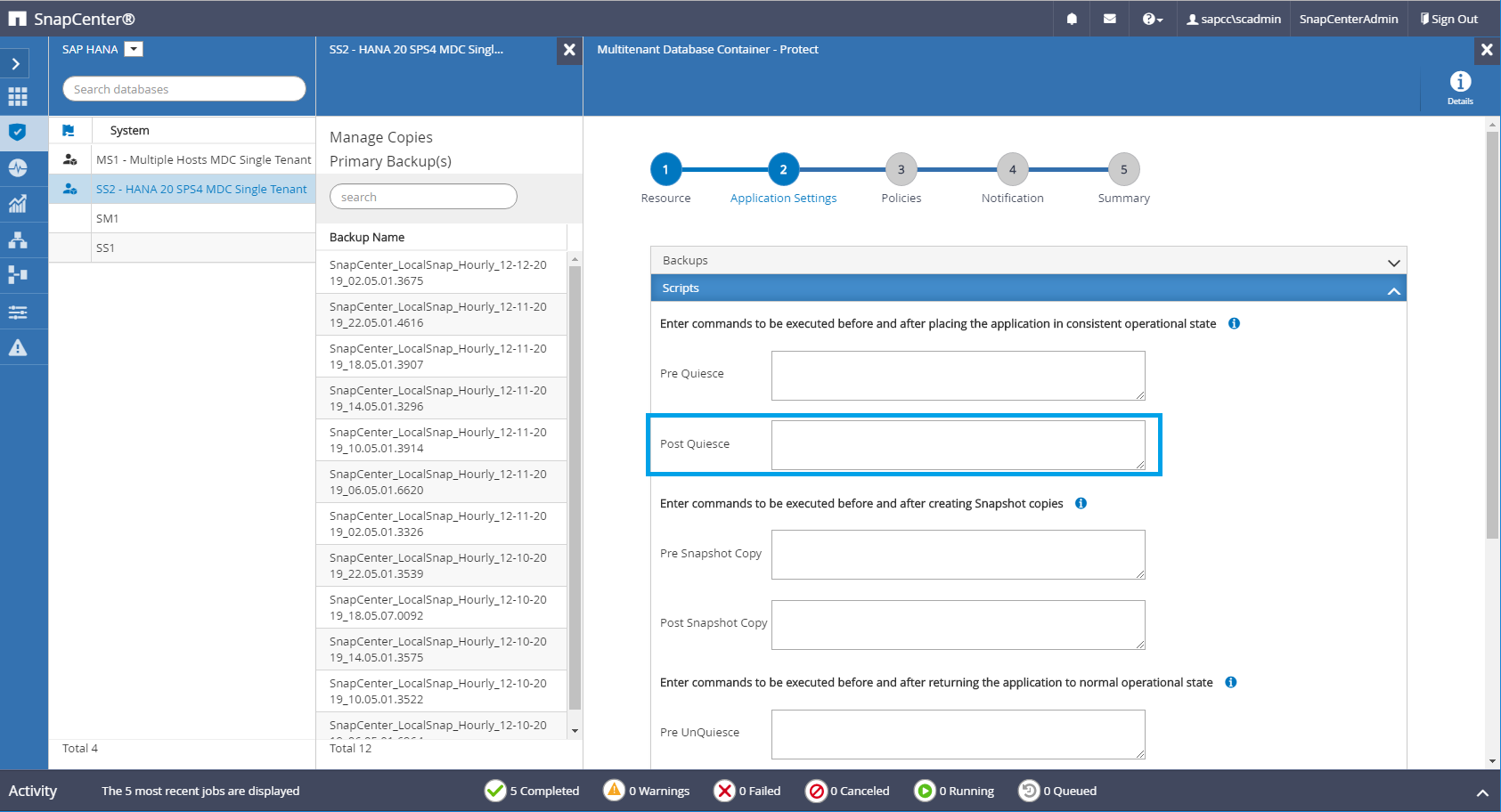Select backup SnapCenter_LocalSnap_Hourly_12-12-2019_02.05.01.3675
The image size is (1501, 812).
coord(441,272)
